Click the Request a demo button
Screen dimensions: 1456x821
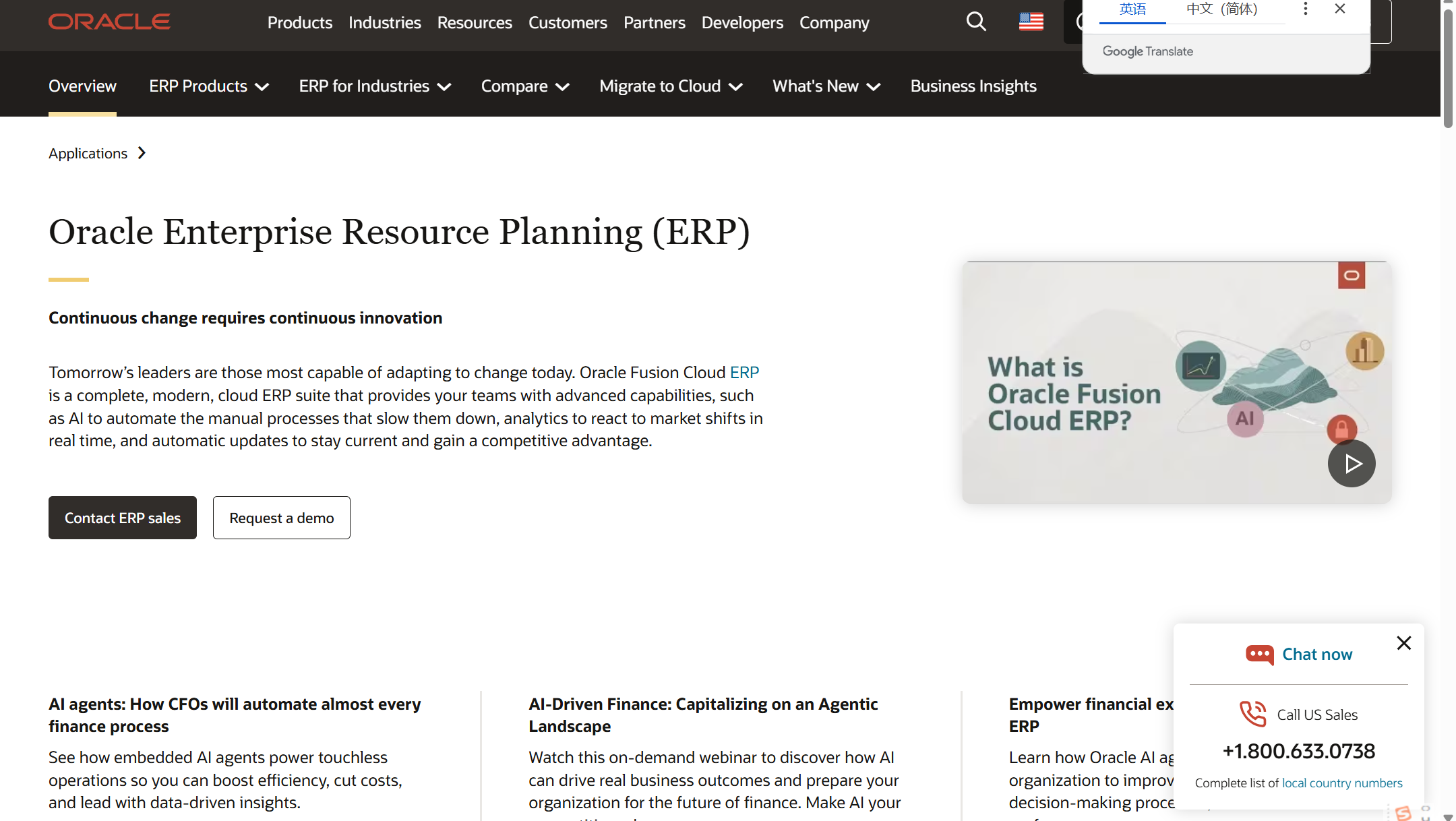coord(281,518)
